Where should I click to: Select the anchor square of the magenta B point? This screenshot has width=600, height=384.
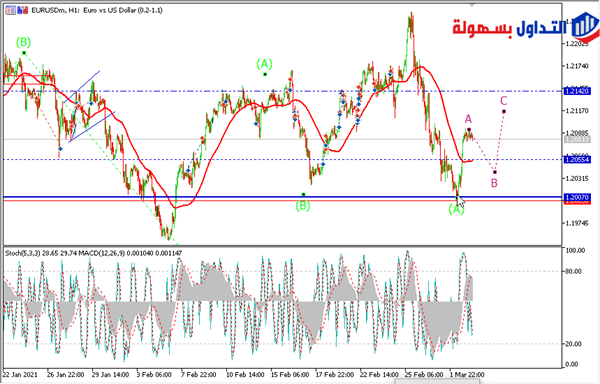tap(494, 172)
